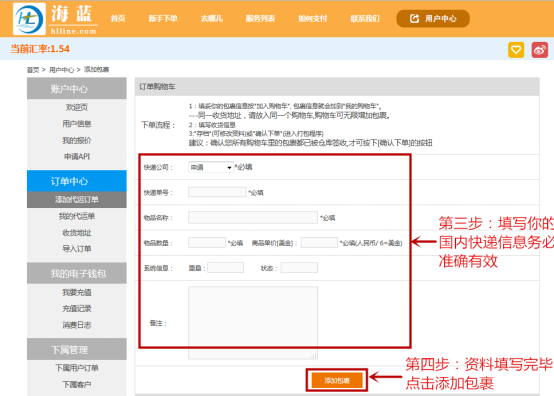The height and width of the screenshot is (396, 554).
Task: Open 用户中心 button in header
Action: tap(433, 19)
